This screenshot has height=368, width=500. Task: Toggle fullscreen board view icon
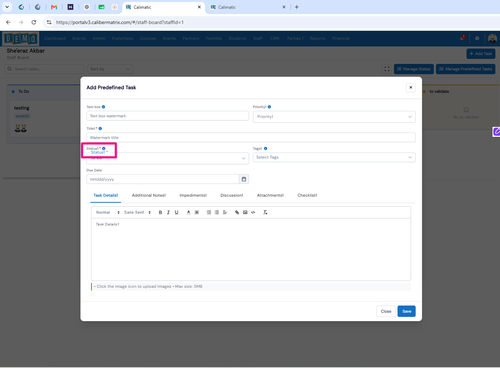tap(387, 69)
